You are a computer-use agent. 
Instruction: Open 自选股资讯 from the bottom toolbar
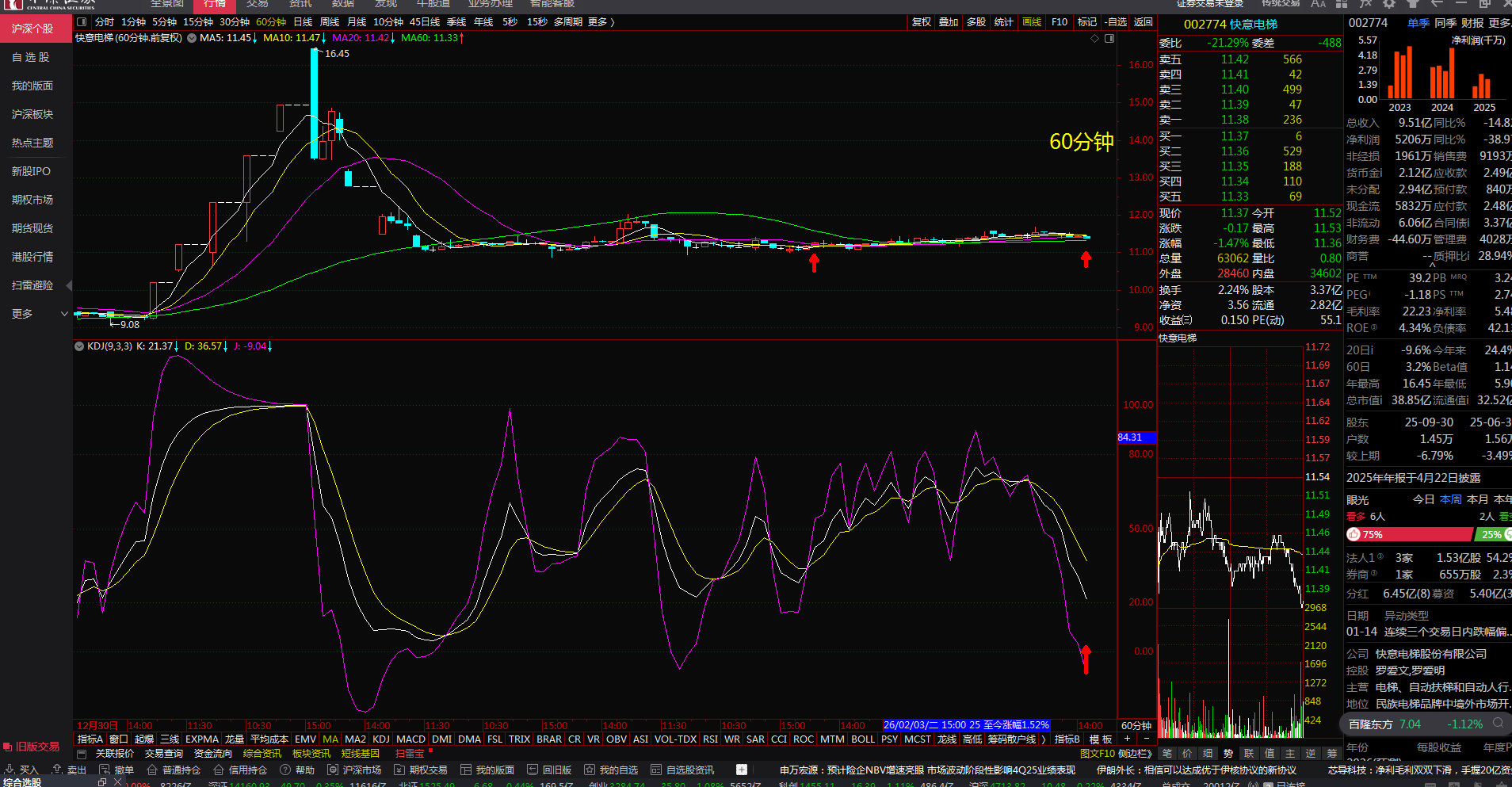click(x=682, y=770)
